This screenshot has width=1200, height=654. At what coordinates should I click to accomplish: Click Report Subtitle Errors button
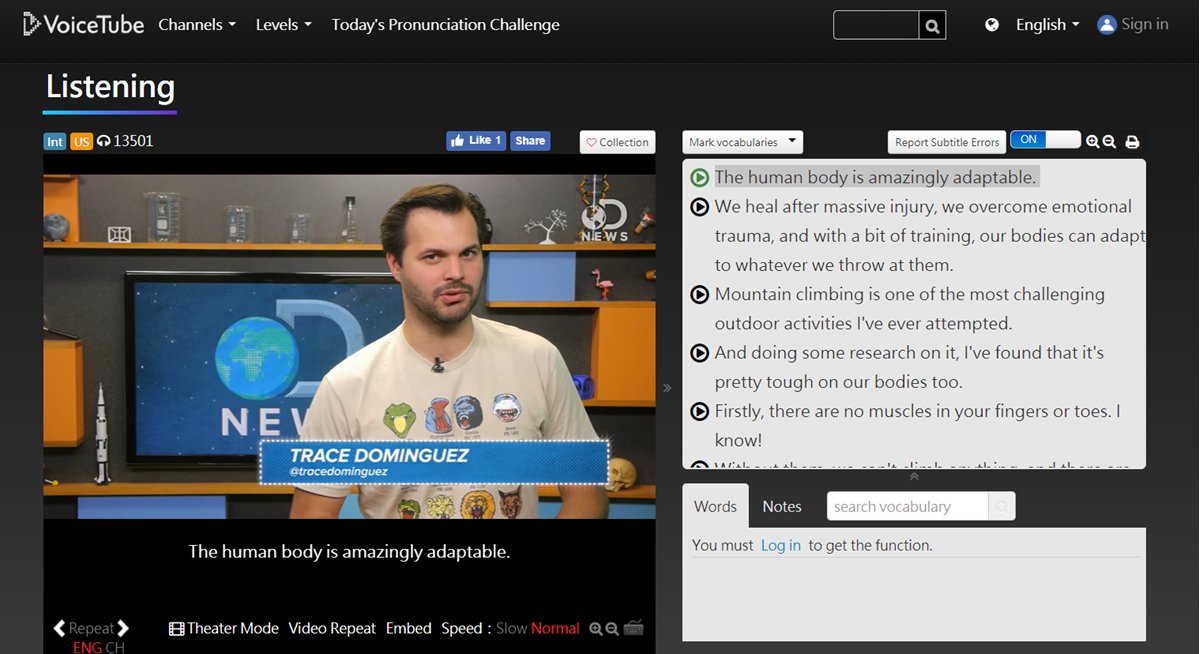pos(946,142)
